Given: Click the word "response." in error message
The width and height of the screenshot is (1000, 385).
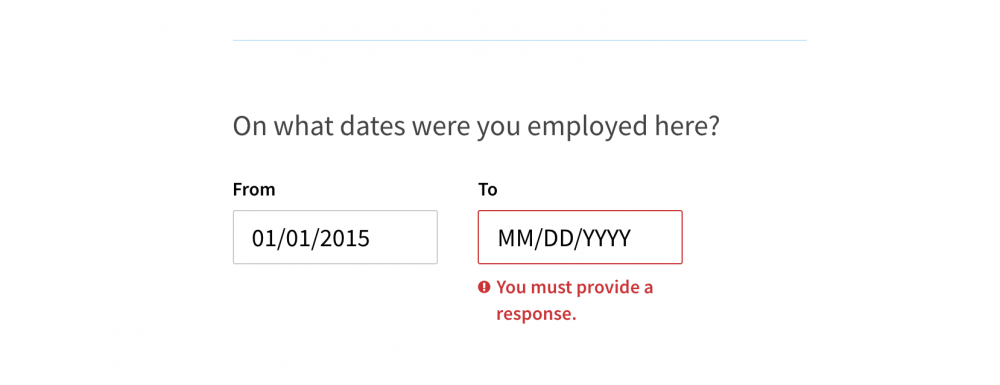Looking at the screenshot, I should pyautogui.click(x=536, y=314).
